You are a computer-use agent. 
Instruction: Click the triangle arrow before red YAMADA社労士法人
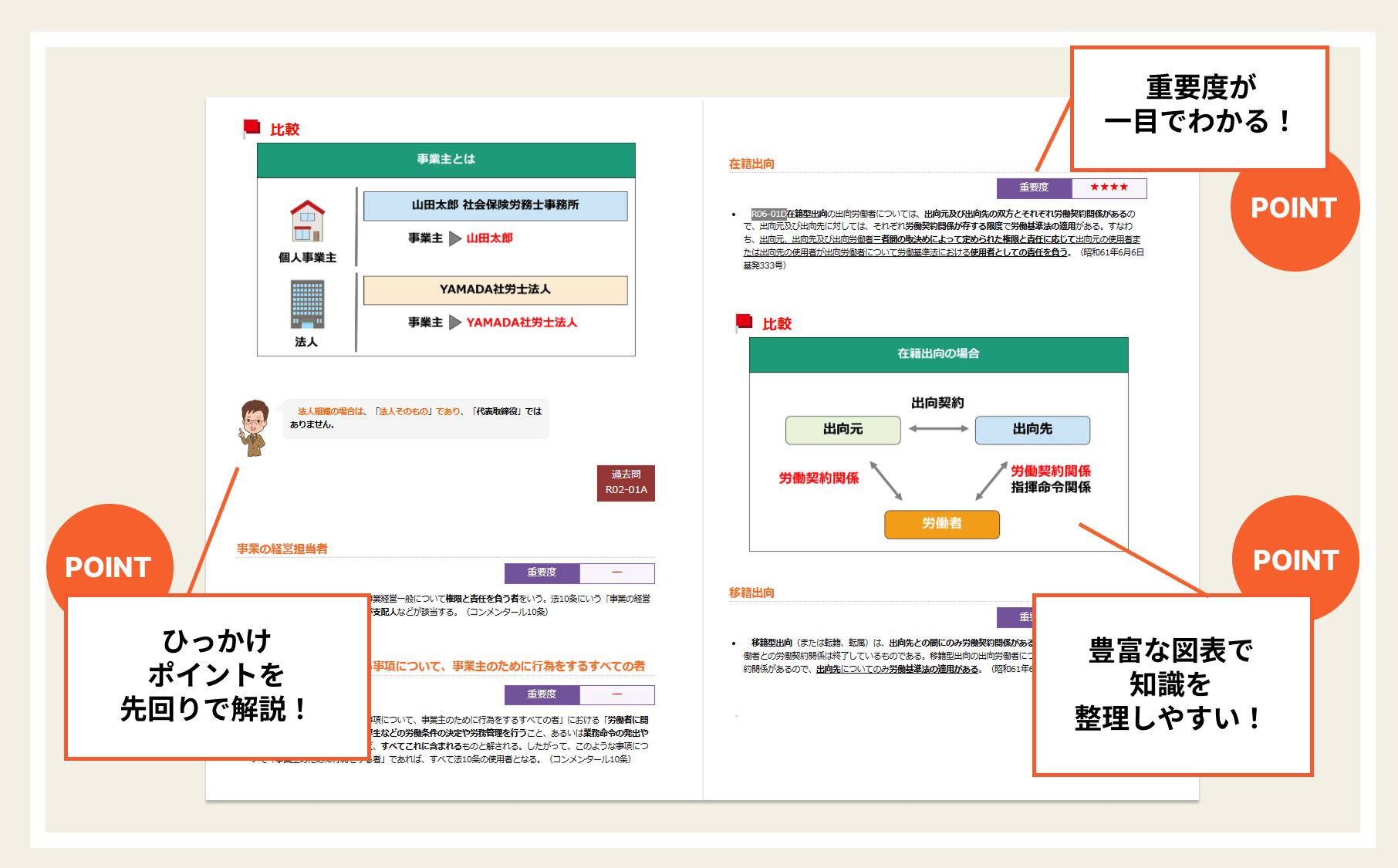point(455,323)
